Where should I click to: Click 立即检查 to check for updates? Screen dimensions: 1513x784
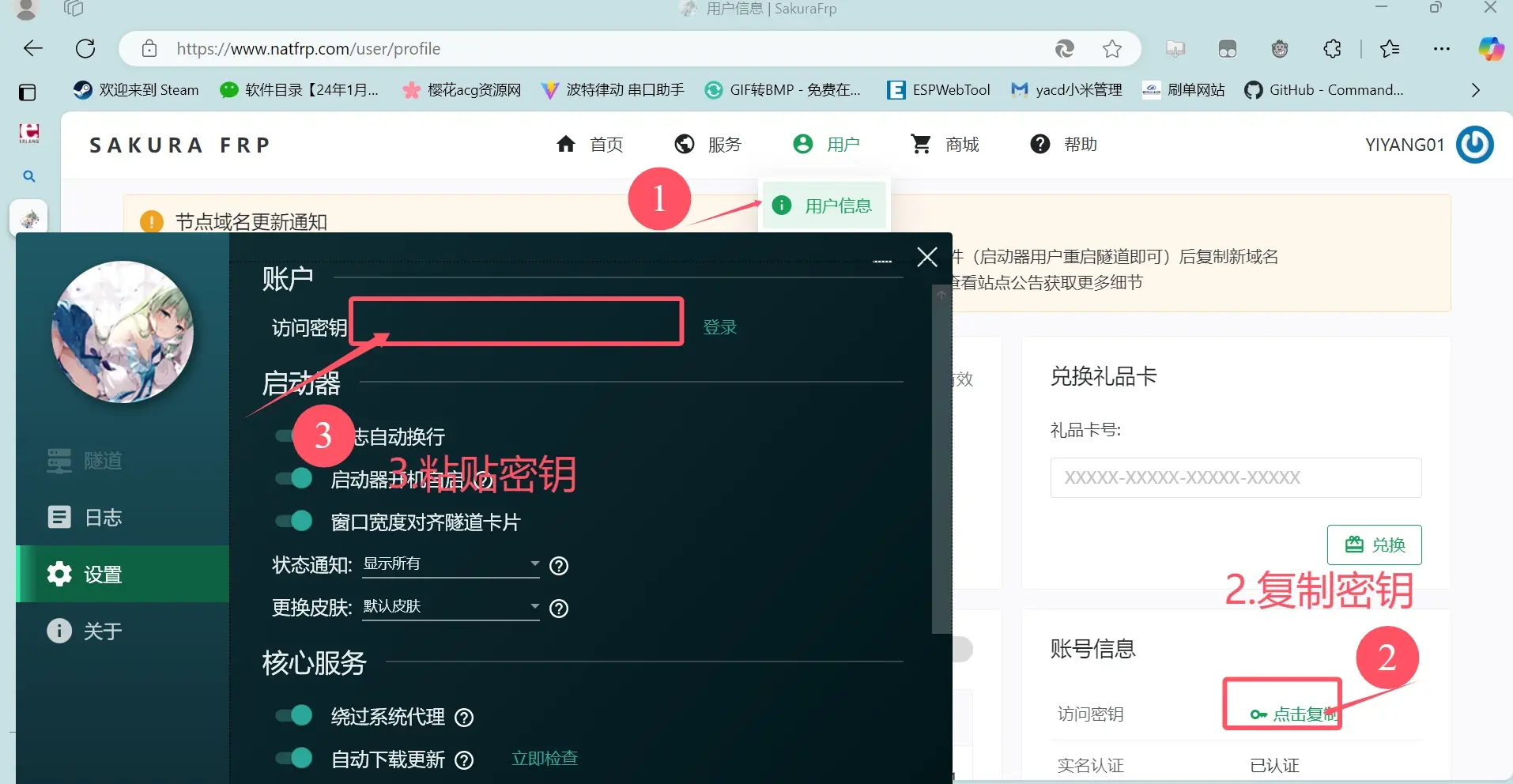(x=545, y=759)
